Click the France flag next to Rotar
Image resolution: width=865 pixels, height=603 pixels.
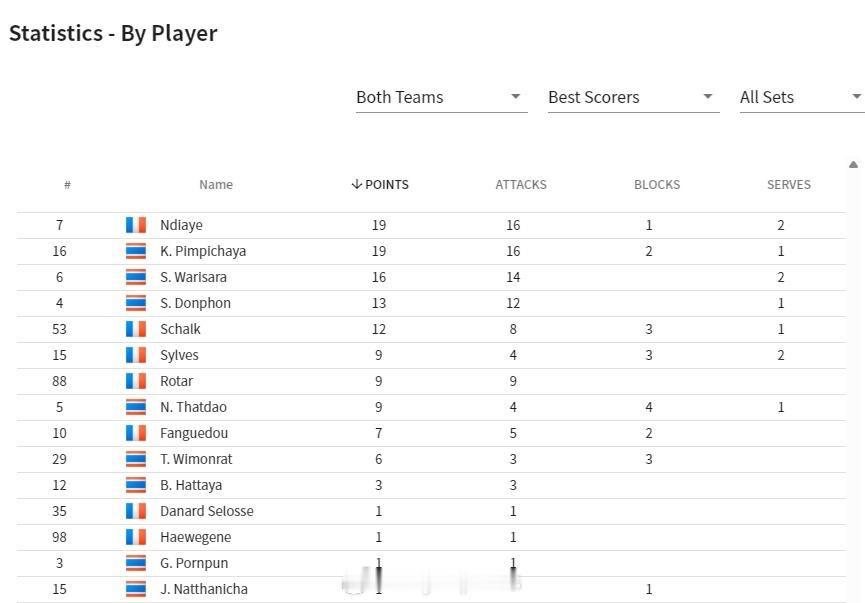(x=136, y=381)
